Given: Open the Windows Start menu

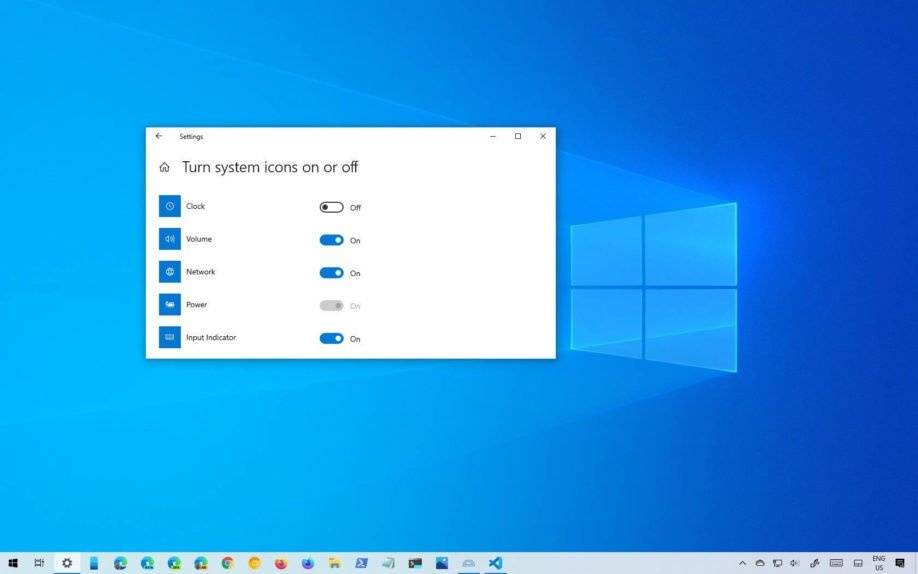Looking at the screenshot, I should 13,563.
